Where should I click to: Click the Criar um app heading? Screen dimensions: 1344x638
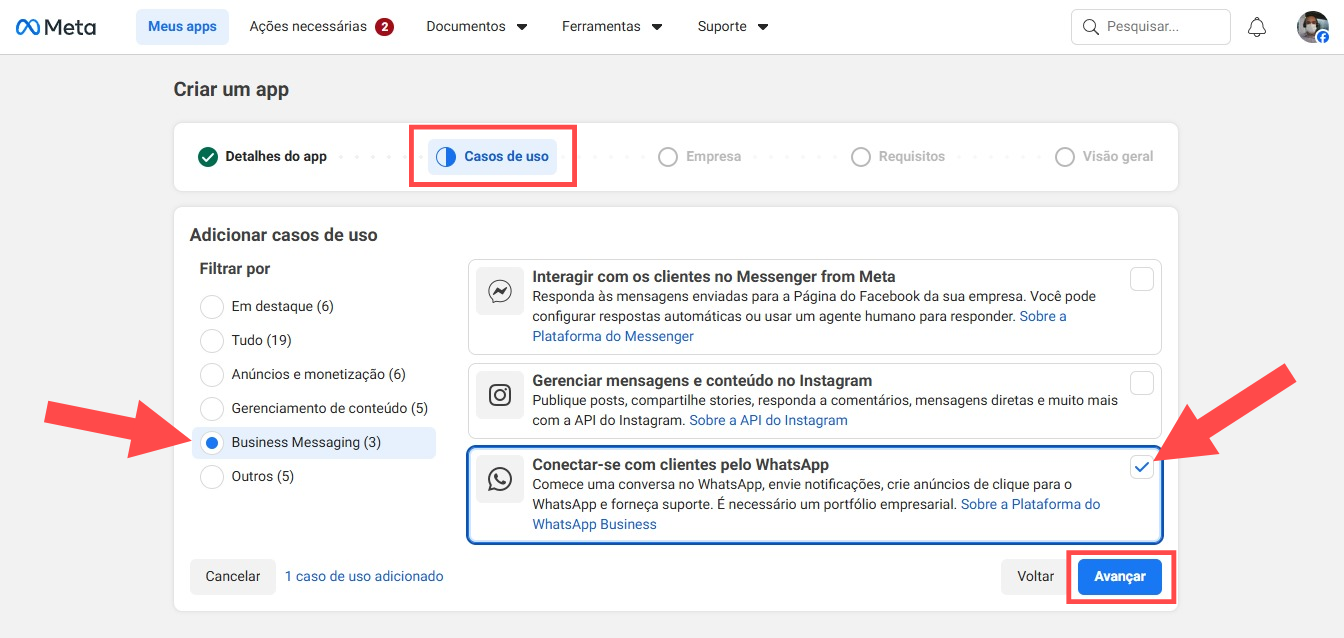pos(231,90)
